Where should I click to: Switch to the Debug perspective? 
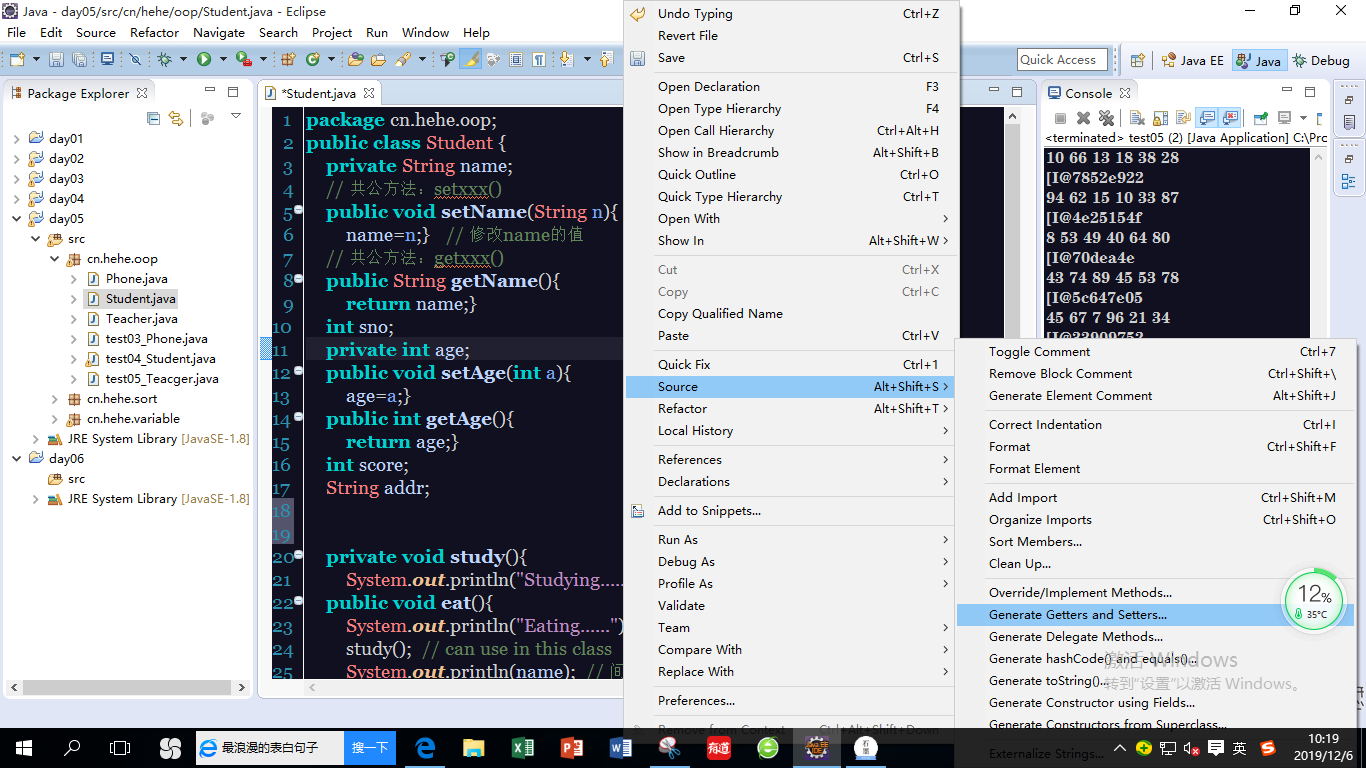(1321, 60)
